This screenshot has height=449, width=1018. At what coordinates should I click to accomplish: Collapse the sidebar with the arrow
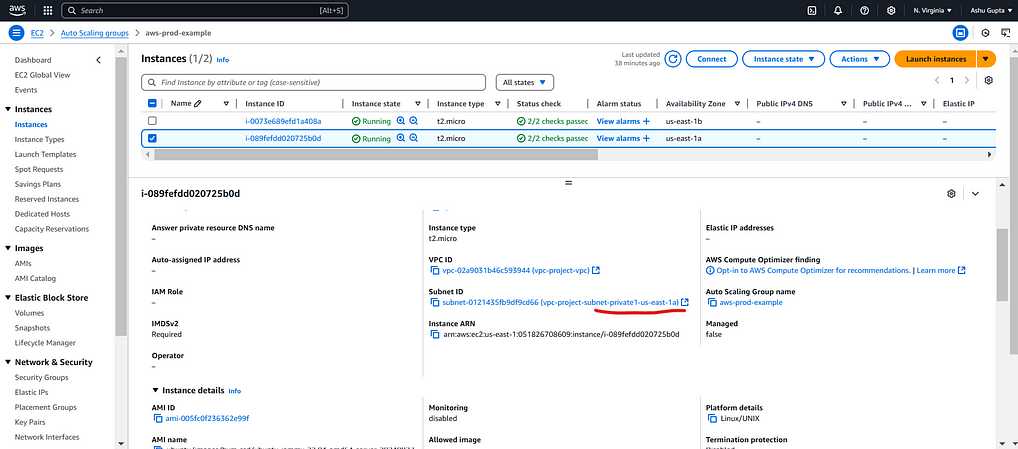coord(99,60)
